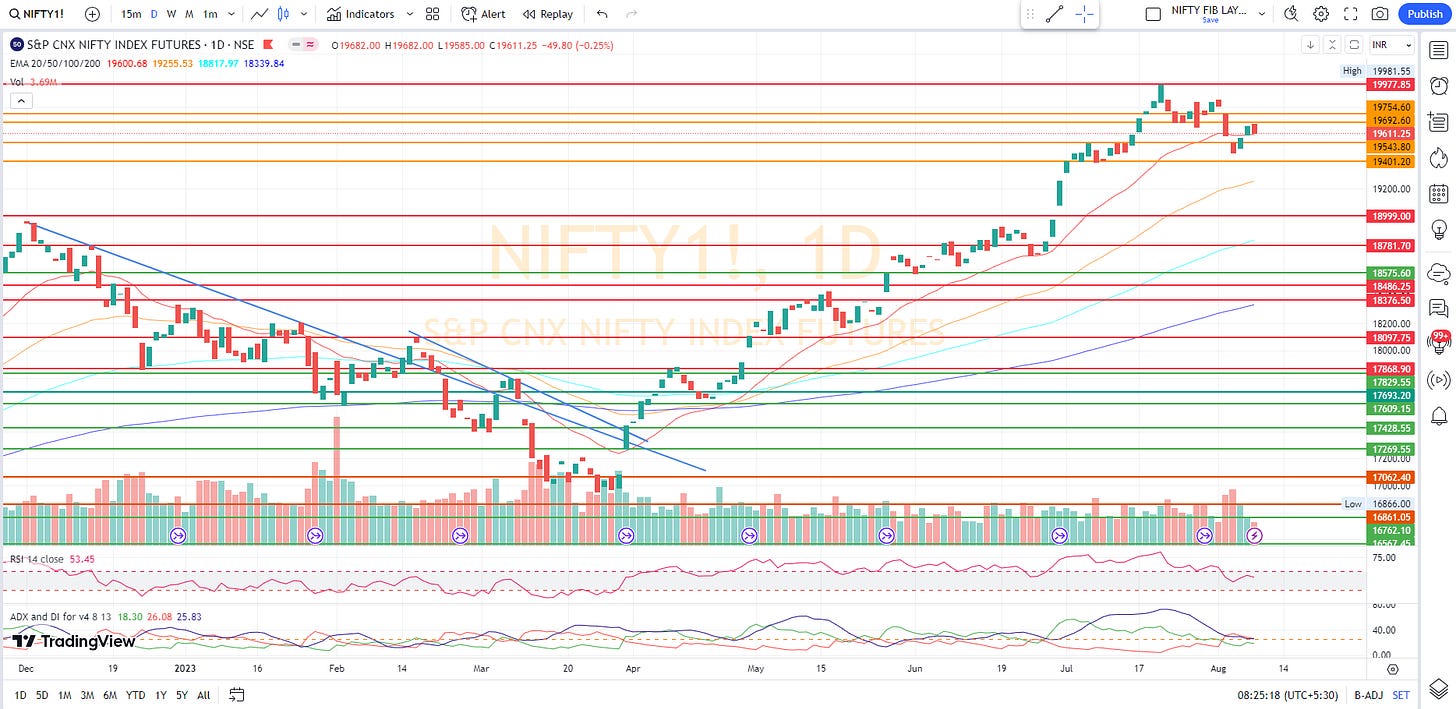Open the Watchlist panel
This screenshot has height=709, width=1456.
click(1439, 51)
